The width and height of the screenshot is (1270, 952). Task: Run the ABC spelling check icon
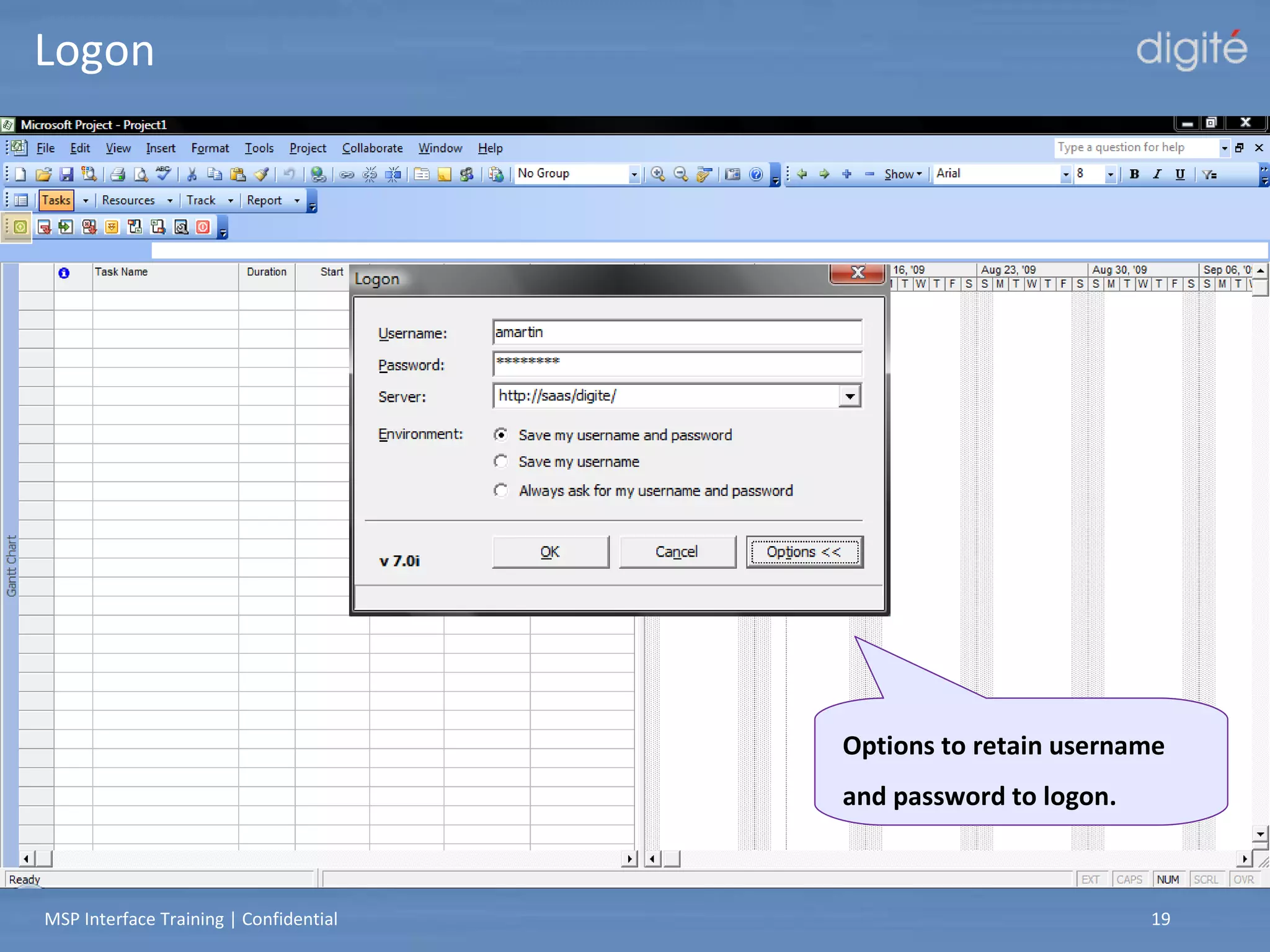[163, 174]
